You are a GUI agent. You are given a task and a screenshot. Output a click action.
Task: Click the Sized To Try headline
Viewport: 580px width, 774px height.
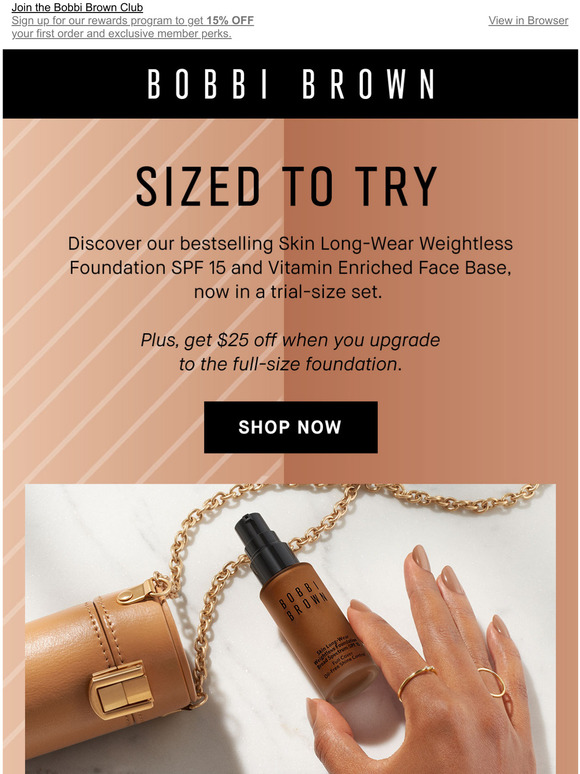287,186
